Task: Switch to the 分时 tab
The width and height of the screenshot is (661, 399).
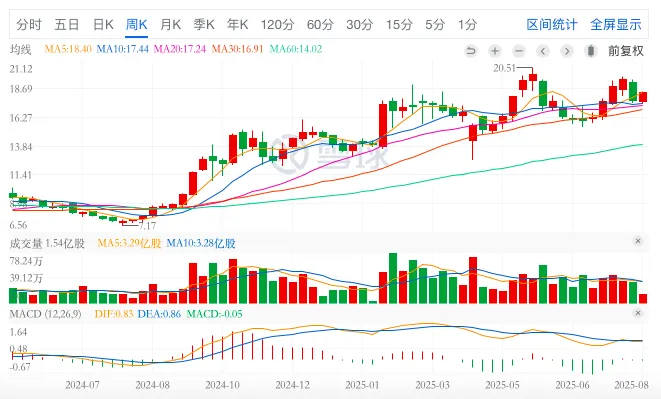Action: (29, 24)
